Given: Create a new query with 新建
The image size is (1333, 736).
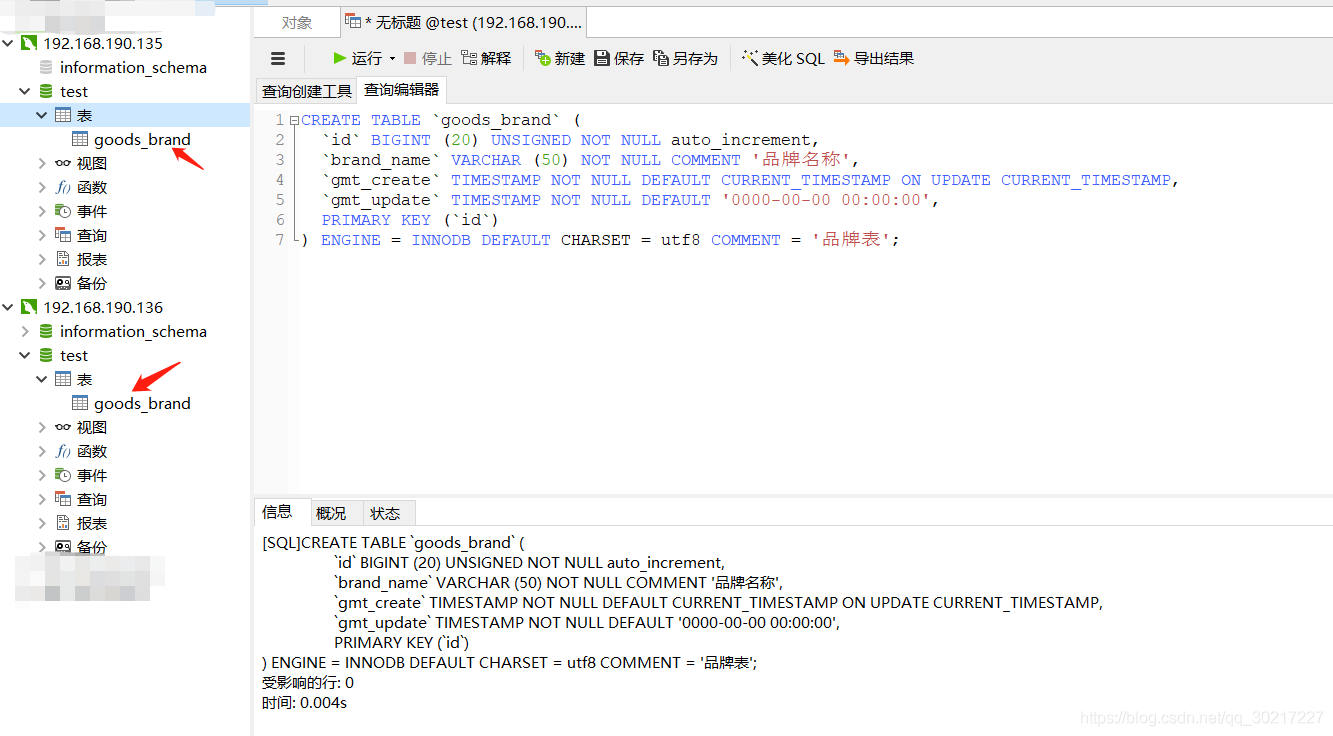Looking at the screenshot, I should [x=560, y=59].
